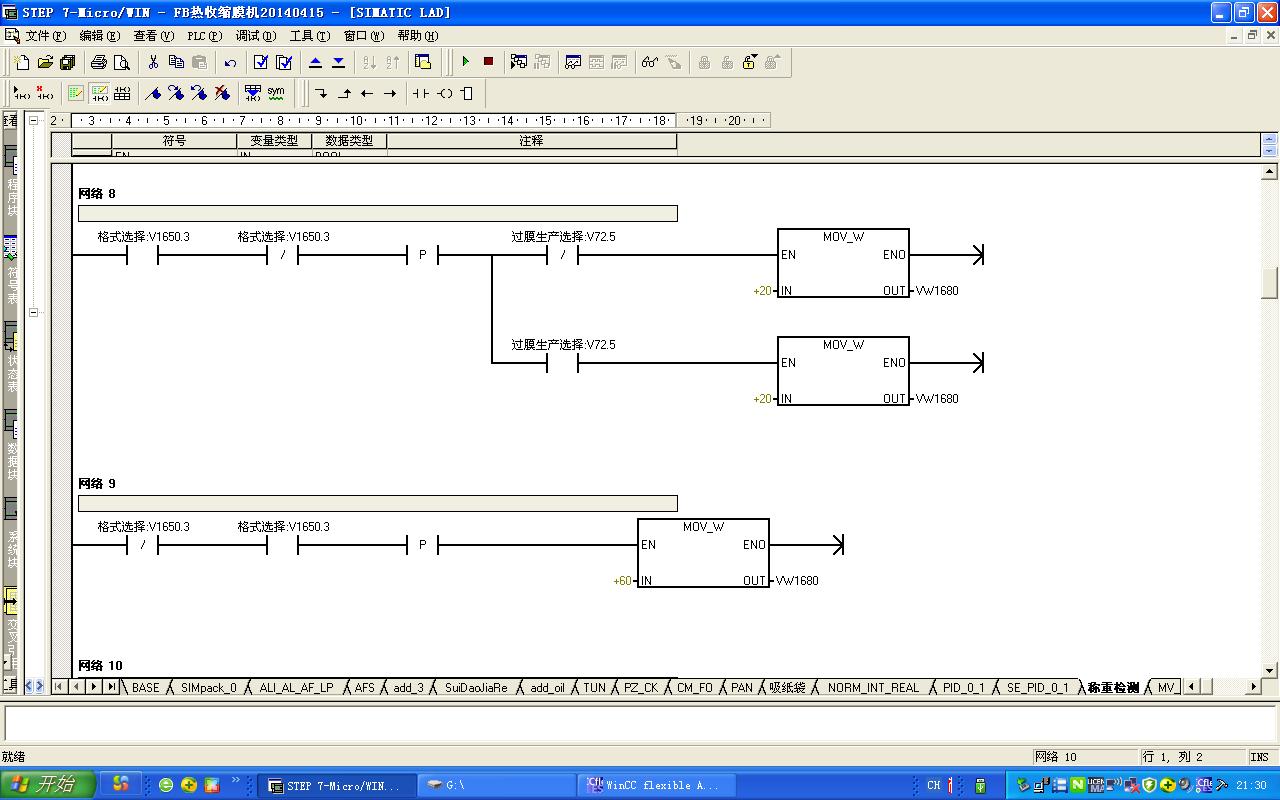Screen dimensions: 1280x800
Task: Copy selection with the copy icon
Action: tap(176, 62)
